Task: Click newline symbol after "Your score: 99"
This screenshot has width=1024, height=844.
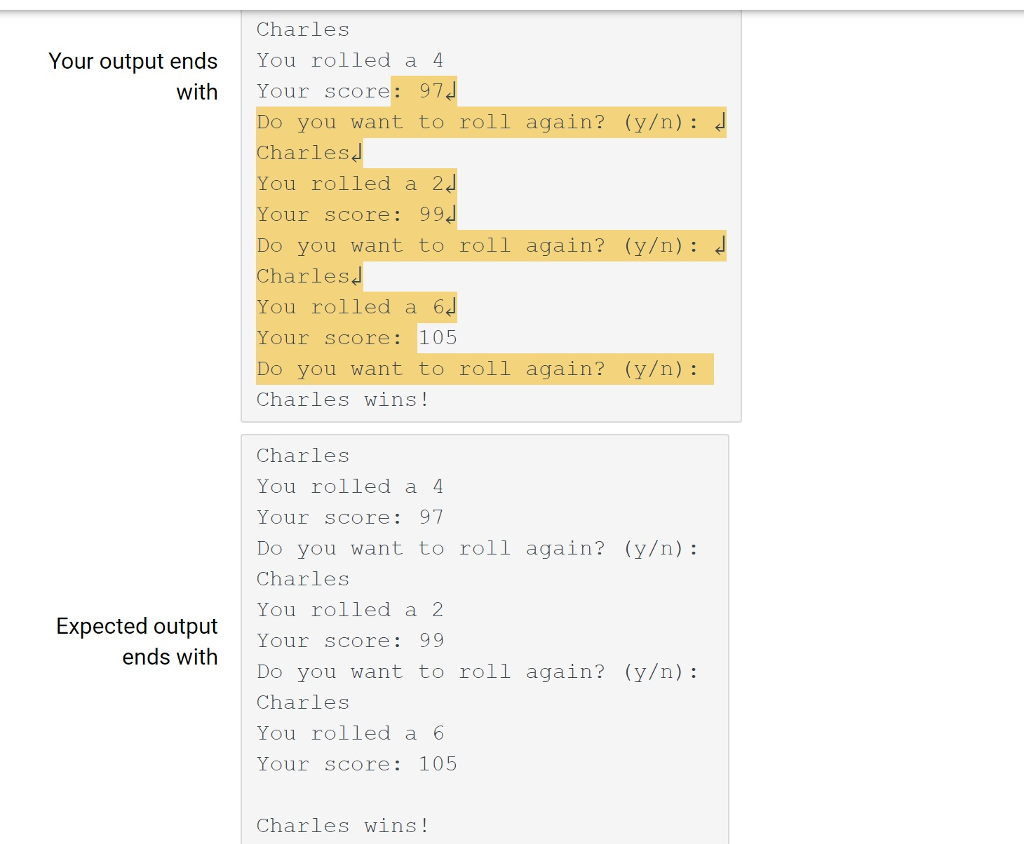Action: point(451,215)
